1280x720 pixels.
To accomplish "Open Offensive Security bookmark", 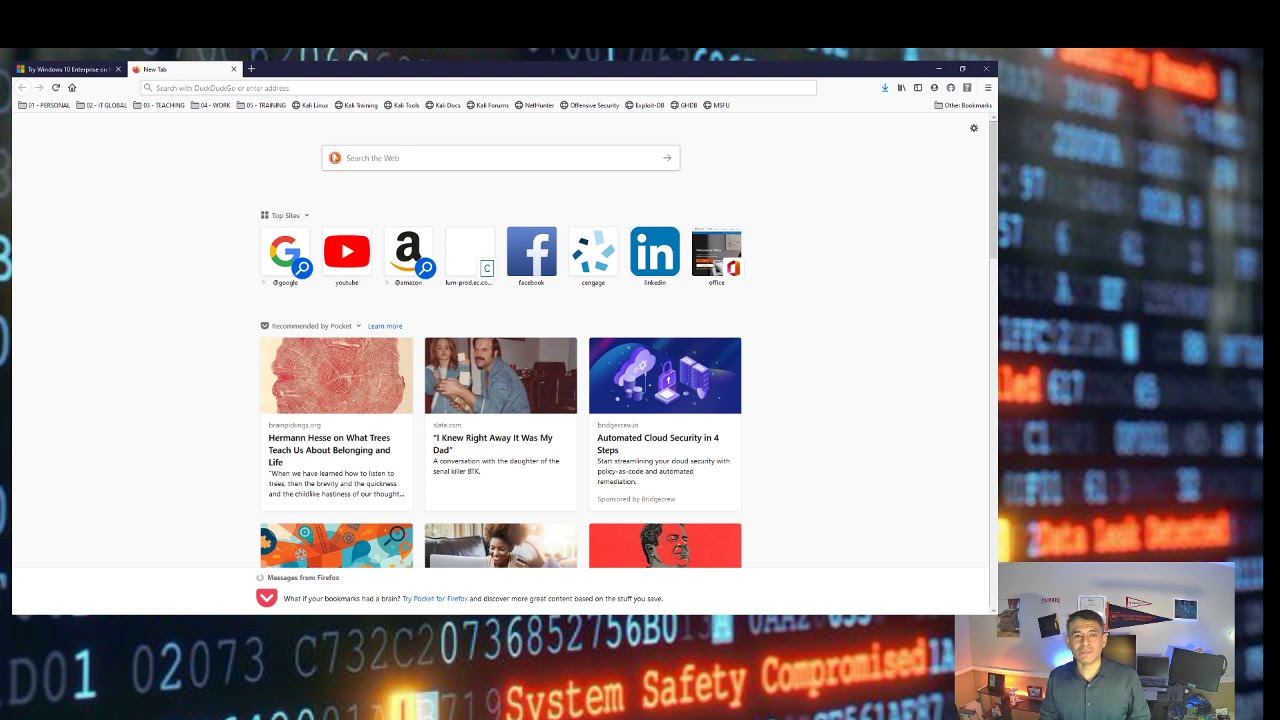I will 590,105.
